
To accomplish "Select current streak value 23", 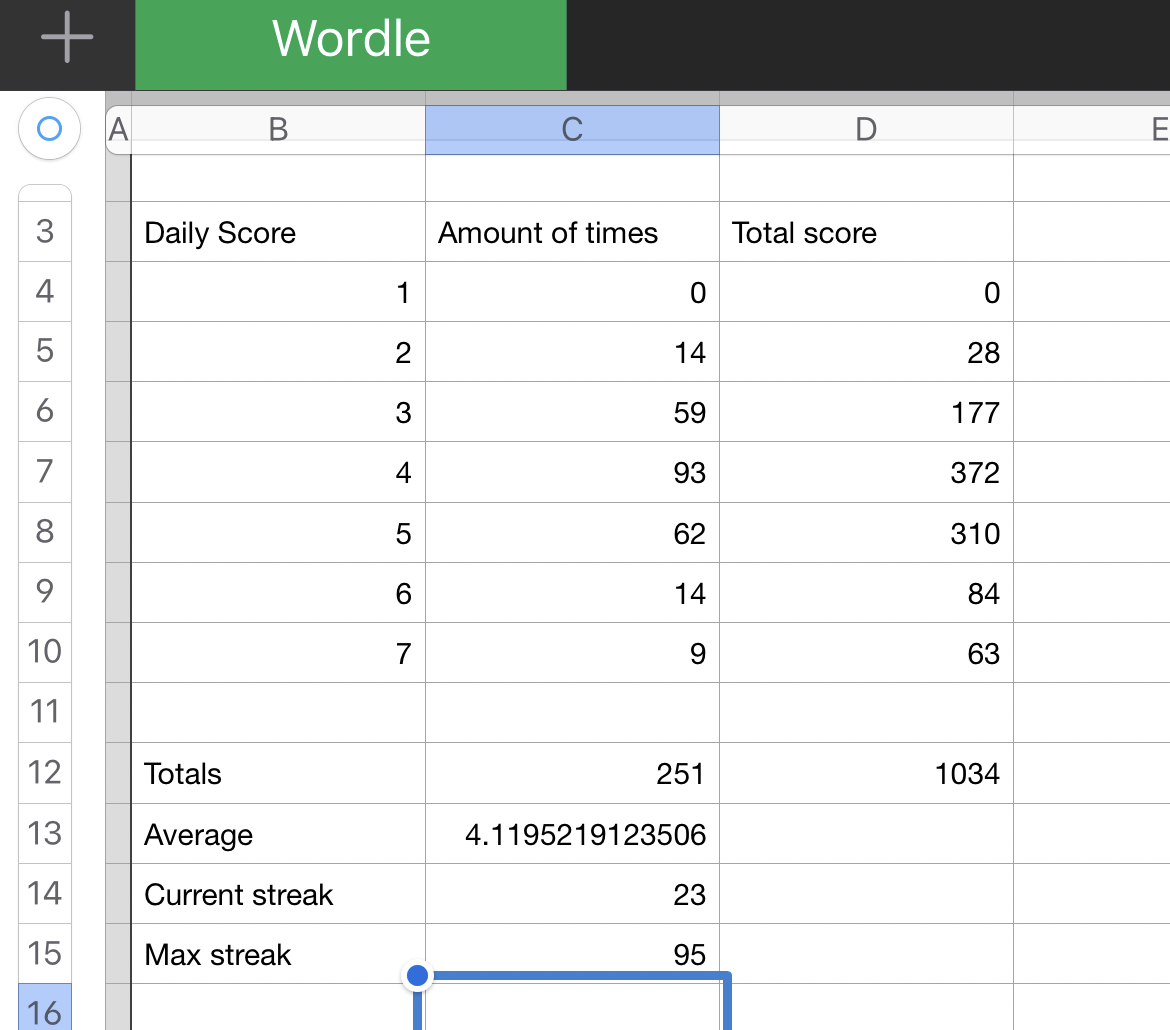I will tap(572, 894).
